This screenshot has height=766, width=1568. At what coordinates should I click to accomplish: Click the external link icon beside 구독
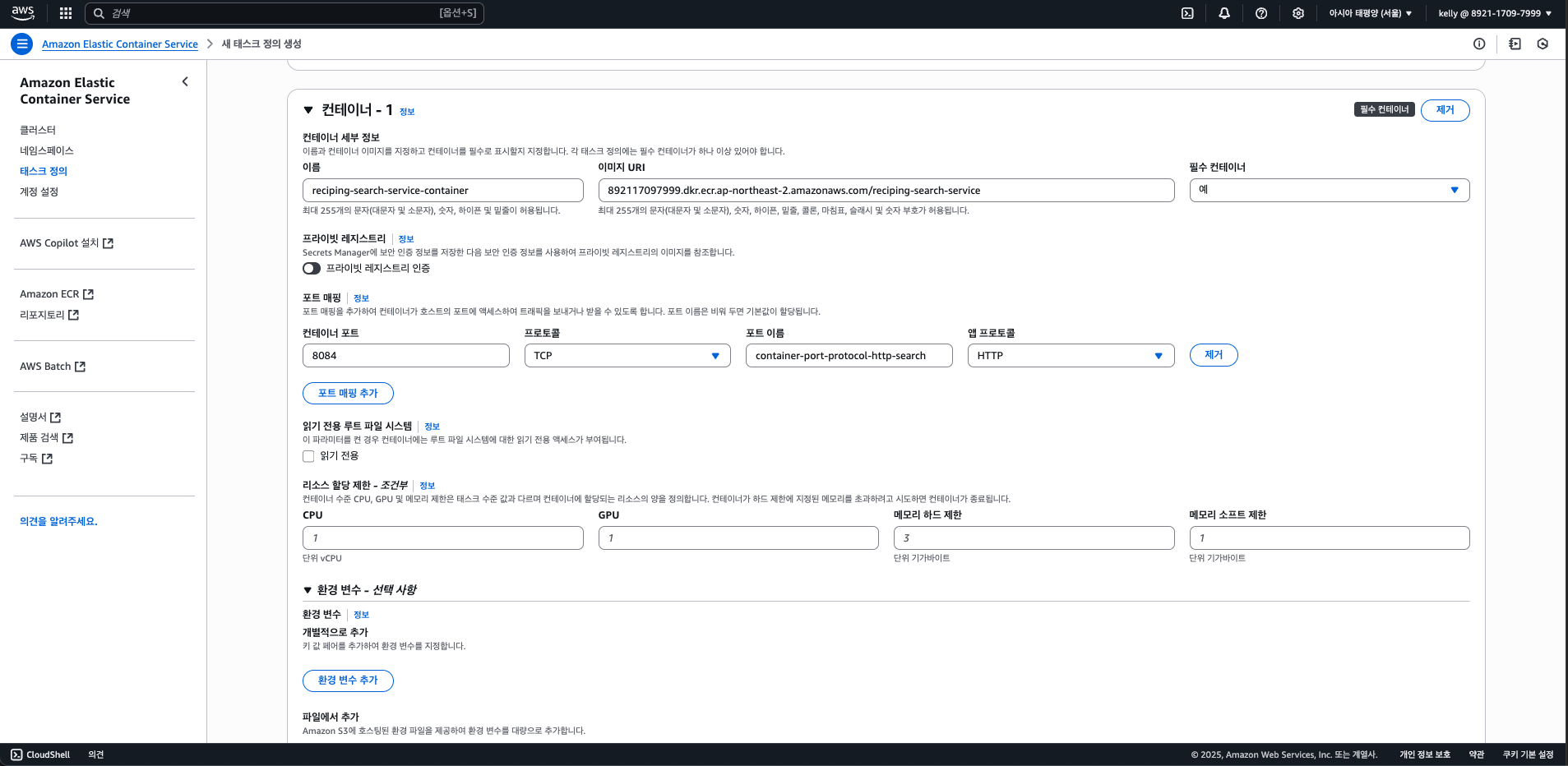pos(47,459)
